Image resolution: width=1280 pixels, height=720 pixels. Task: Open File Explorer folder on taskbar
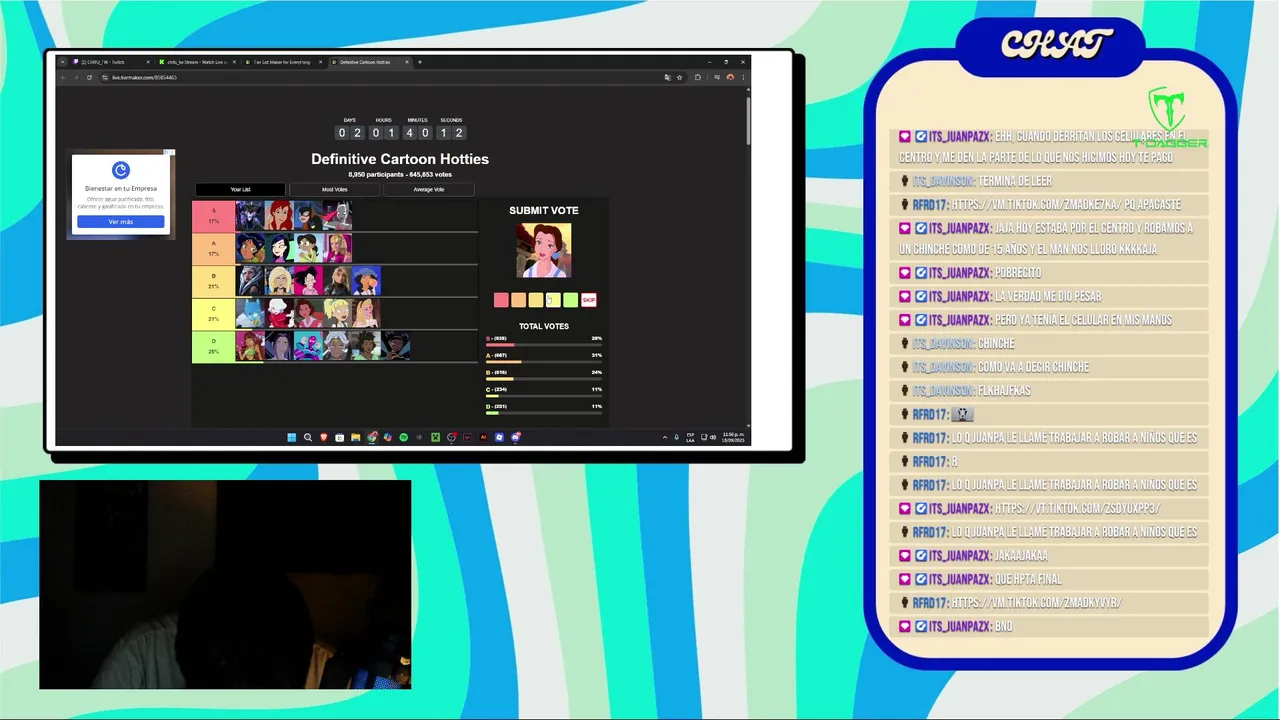pos(356,437)
